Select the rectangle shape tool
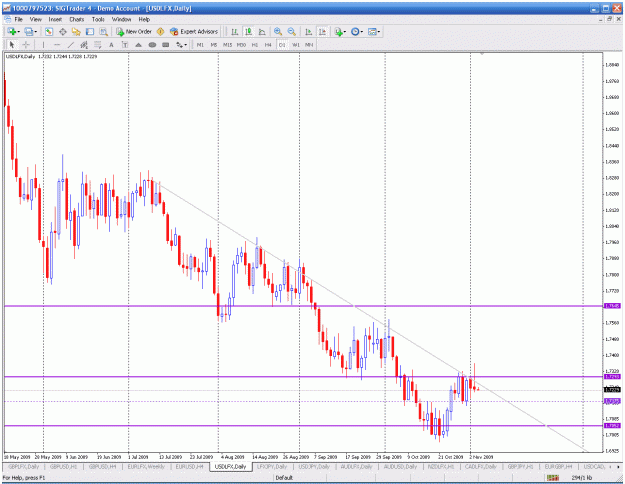 165,45
